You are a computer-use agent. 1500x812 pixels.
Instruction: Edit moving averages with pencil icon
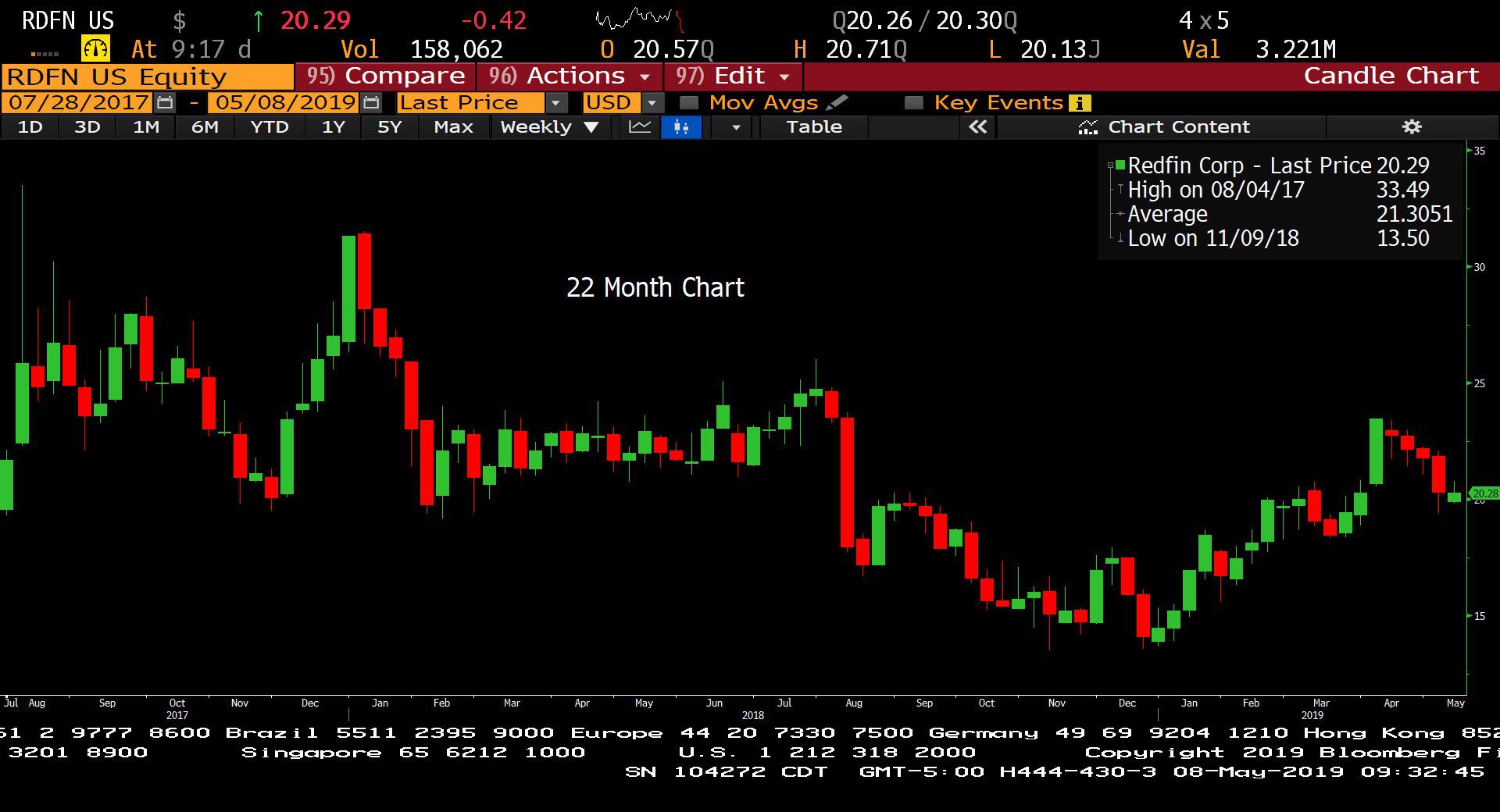[x=837, y=102]
